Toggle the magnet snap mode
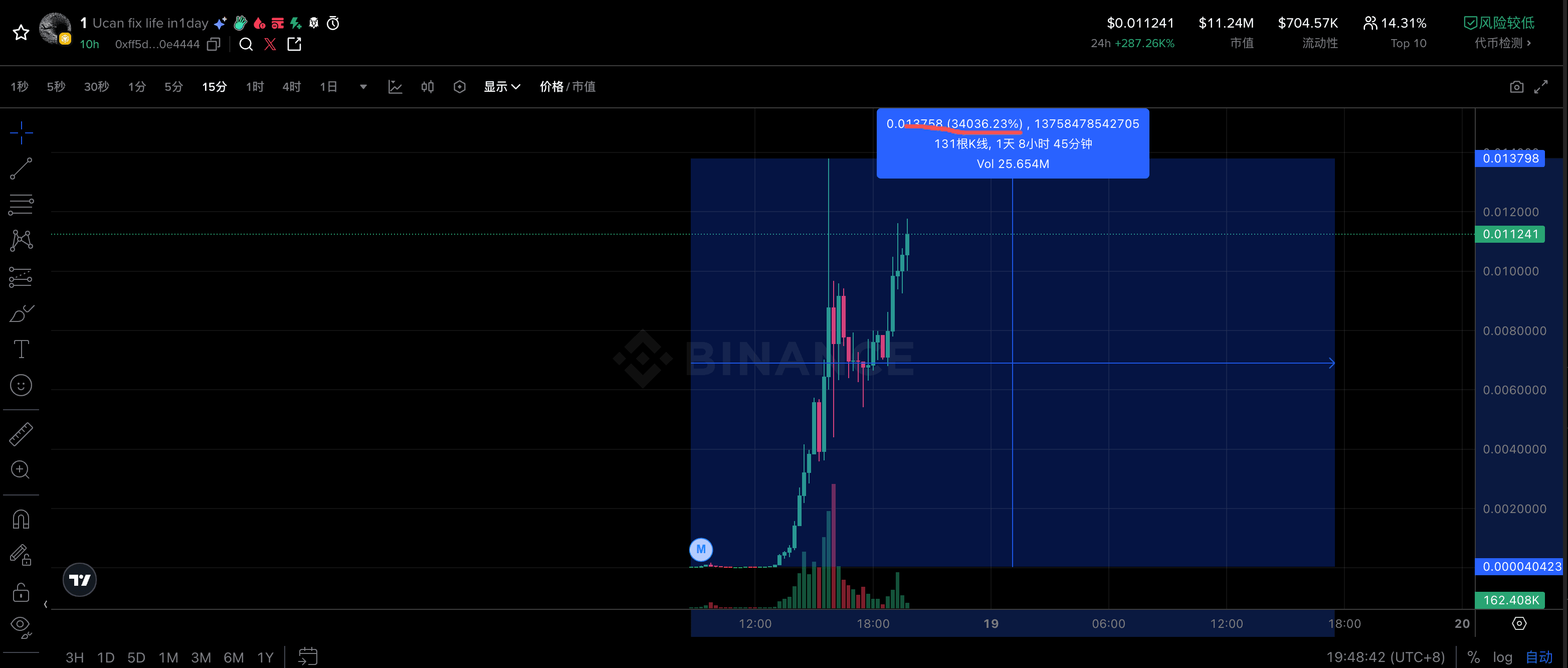 point(21,520)
